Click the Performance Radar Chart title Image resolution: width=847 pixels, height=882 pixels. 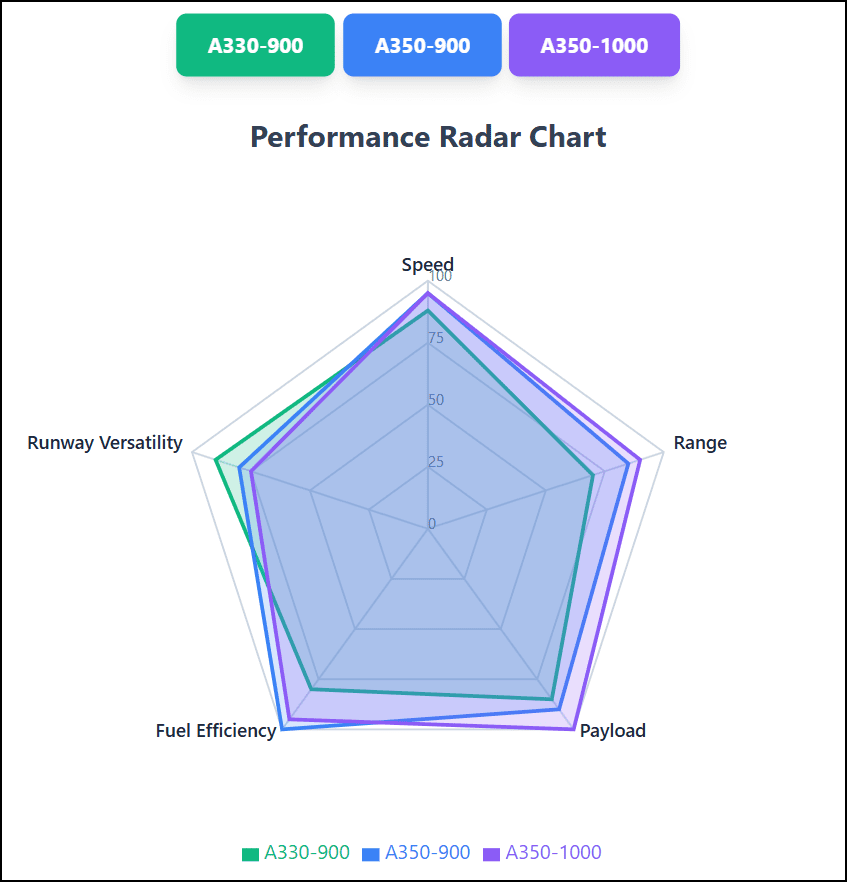pos(428,136)
